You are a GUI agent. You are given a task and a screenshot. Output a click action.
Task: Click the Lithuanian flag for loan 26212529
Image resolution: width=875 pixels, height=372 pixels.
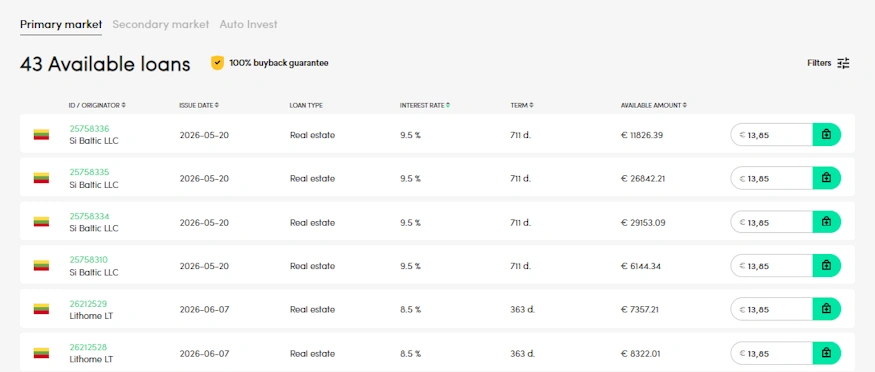[41, 309]
